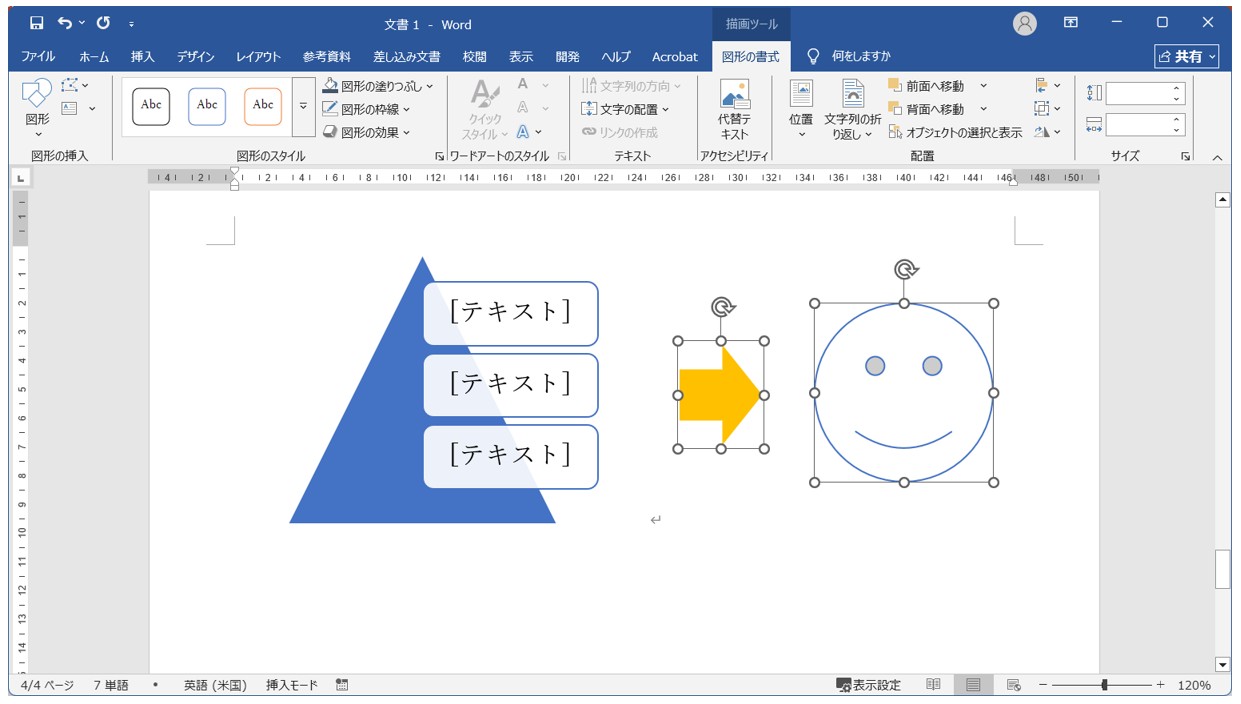Open オブジェクトの選択と表示 selection pane

955,132
